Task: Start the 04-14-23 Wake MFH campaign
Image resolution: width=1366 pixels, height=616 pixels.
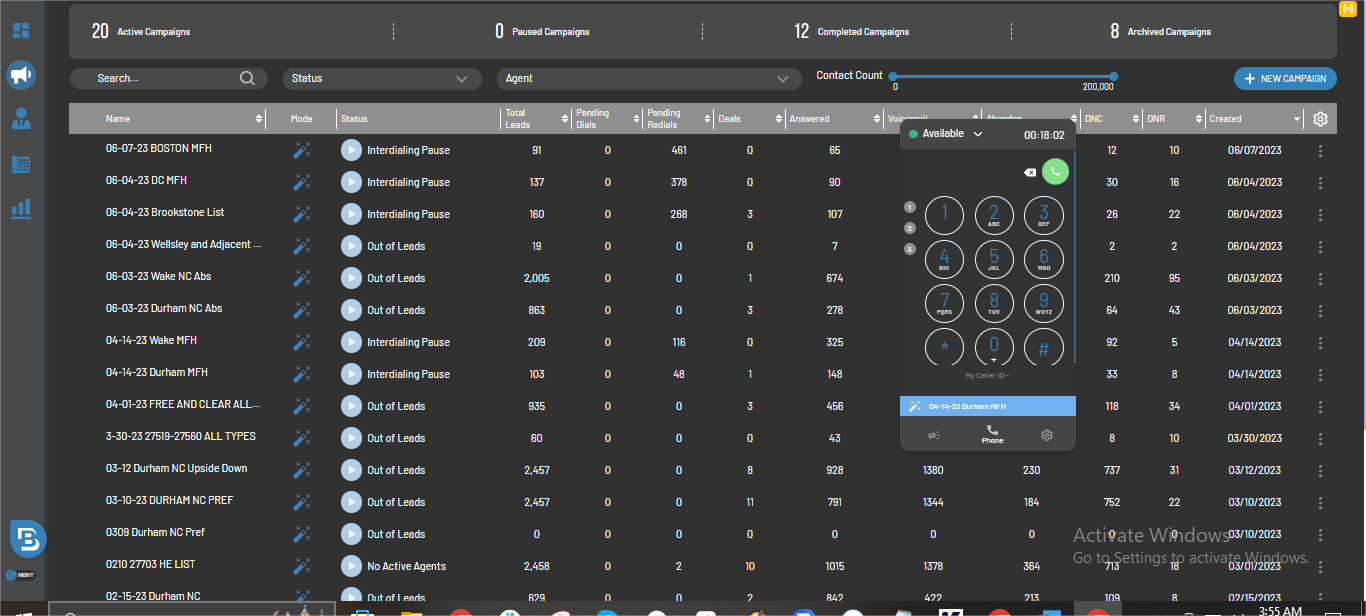Action: [351, 342]
